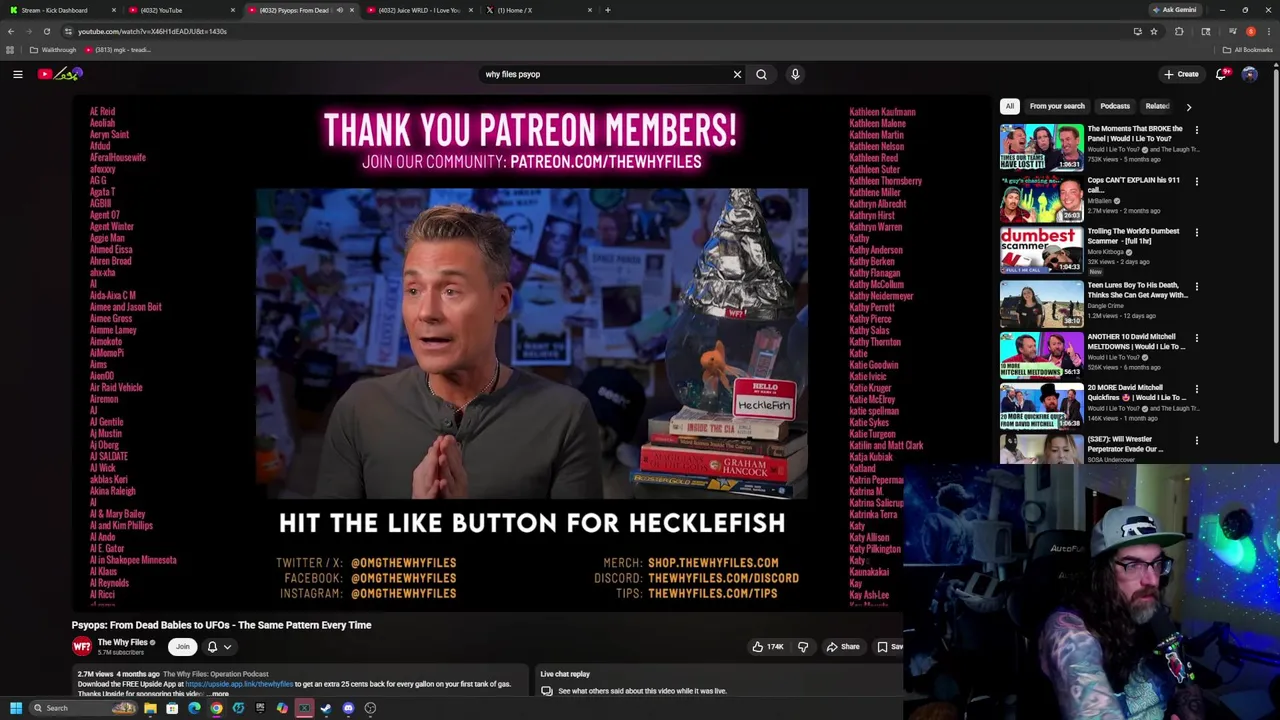
Task: Open the apps grid in bookmarks bar
Action: coord(10,50)
